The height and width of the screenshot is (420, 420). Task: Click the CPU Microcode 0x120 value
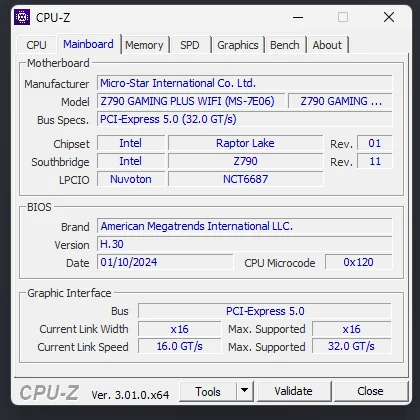359,262
